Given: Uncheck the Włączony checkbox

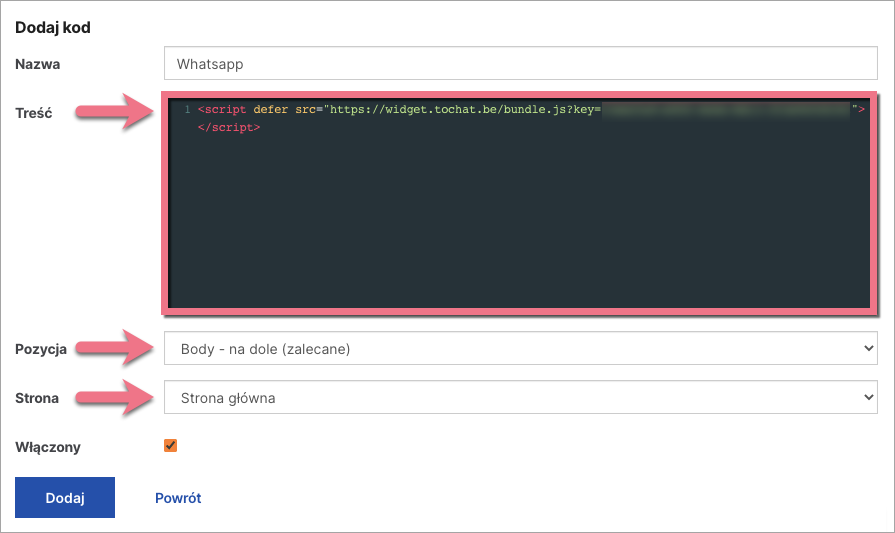Looking at the screenshot, I should (170, 446).
